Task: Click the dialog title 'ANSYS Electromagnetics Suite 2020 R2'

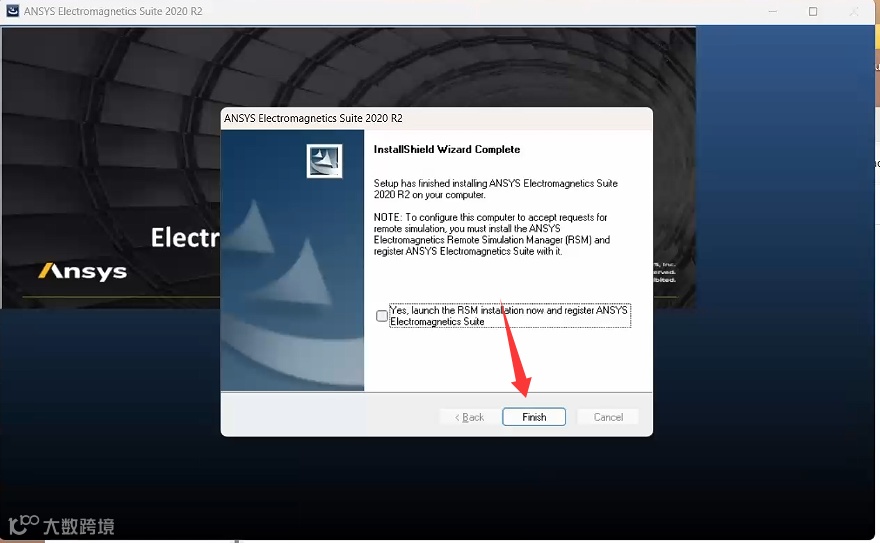Action: [313, 118]
